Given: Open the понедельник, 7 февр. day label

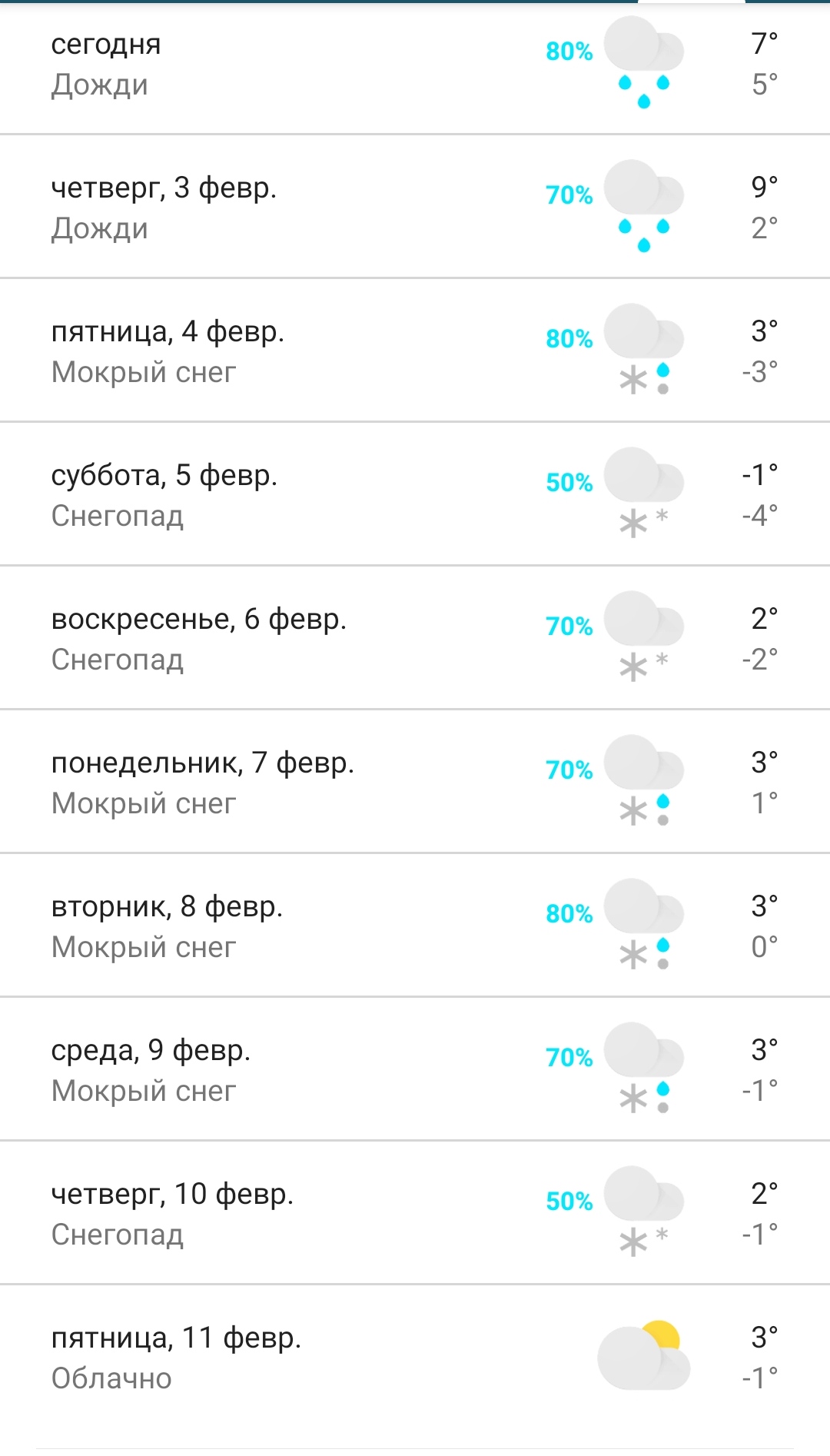Looking at the screenshot, I should (x=203, y=763).
